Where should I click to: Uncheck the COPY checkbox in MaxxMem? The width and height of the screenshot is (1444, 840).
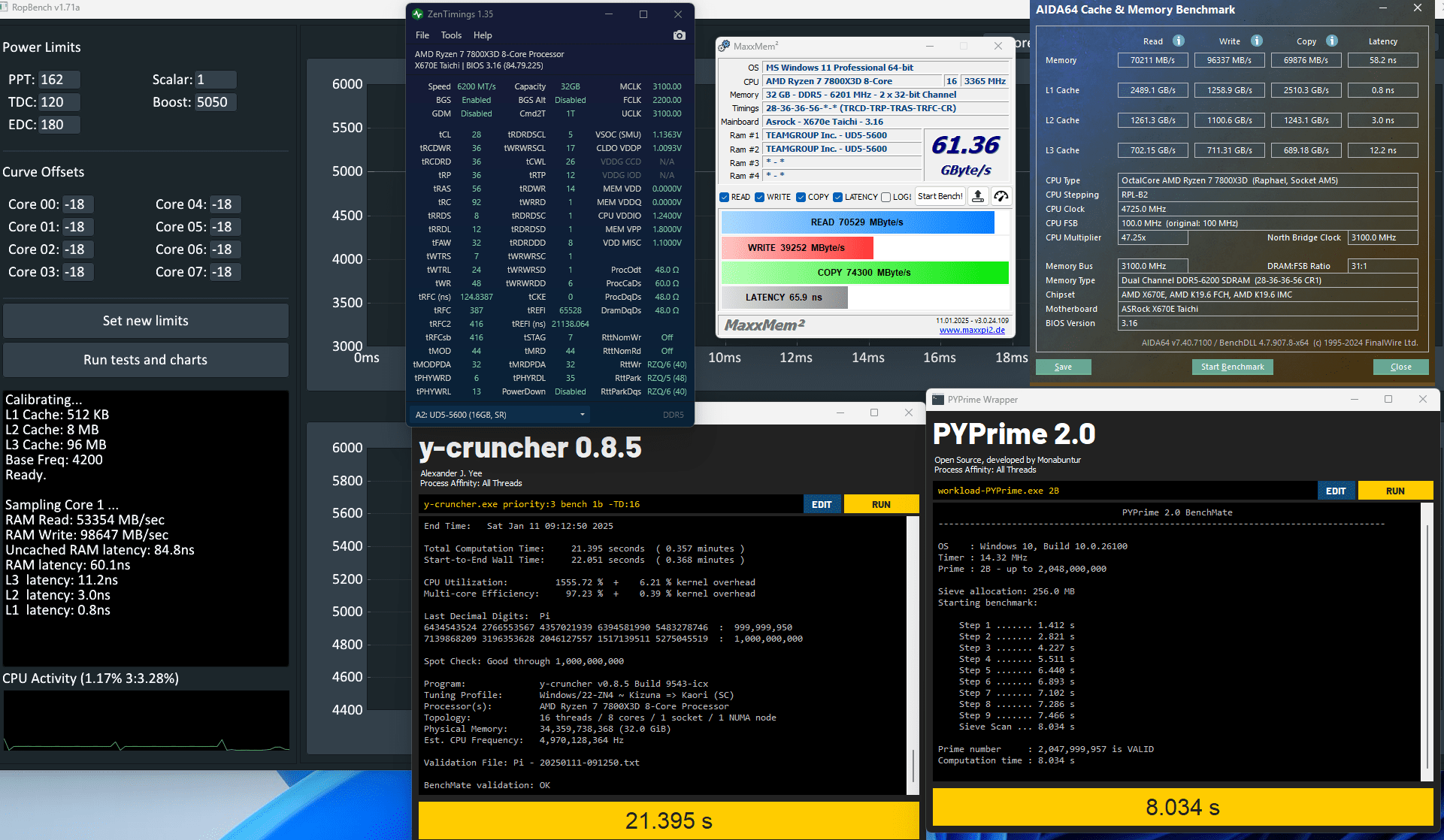pos(801,198)
